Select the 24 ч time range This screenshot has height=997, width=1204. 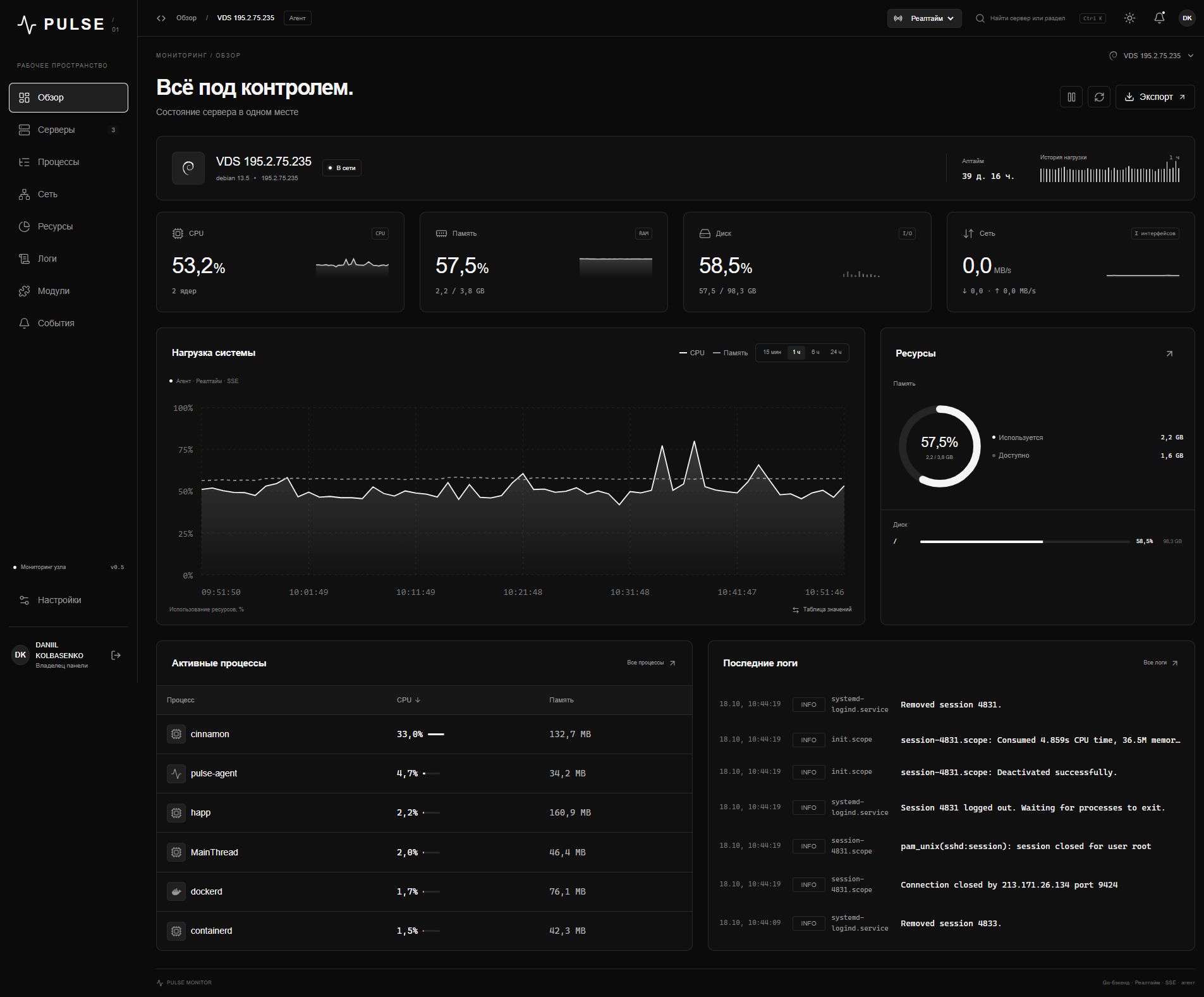(x=836, y=353)
